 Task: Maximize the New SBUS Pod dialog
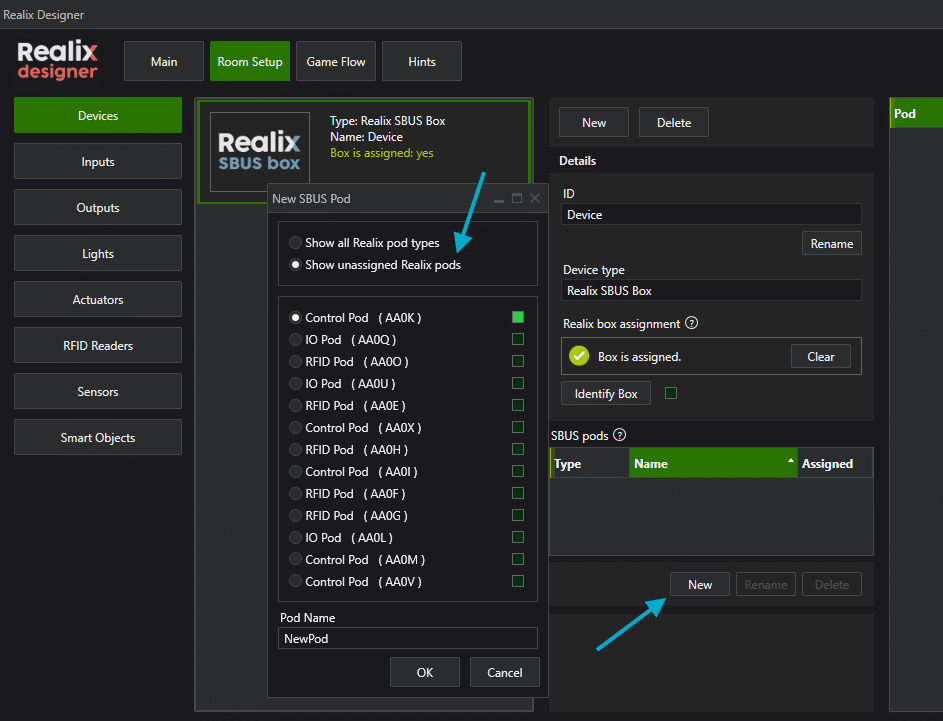coord(517,198)
